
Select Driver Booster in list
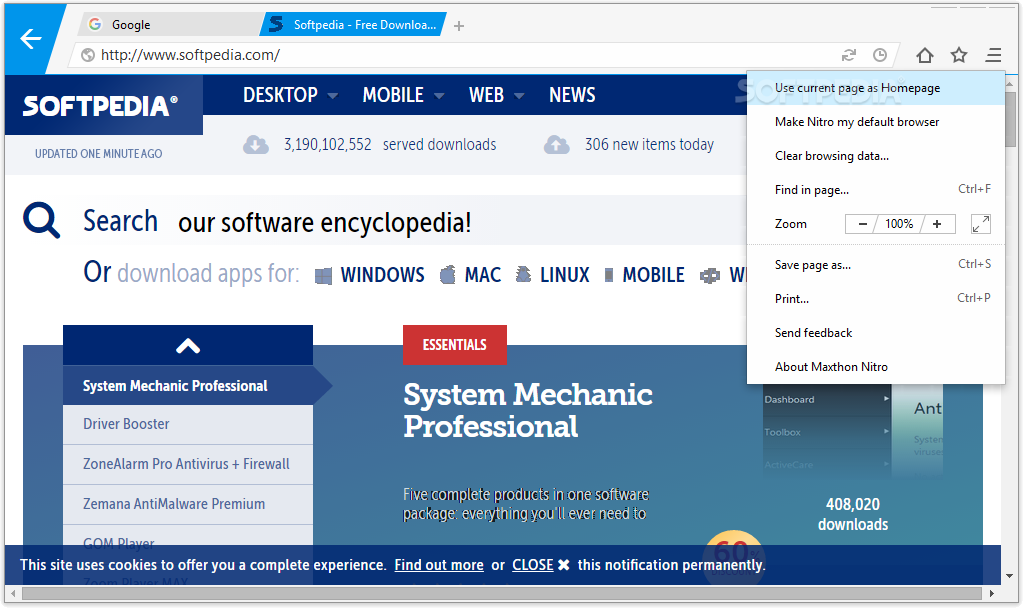click(x=188, y=425)
